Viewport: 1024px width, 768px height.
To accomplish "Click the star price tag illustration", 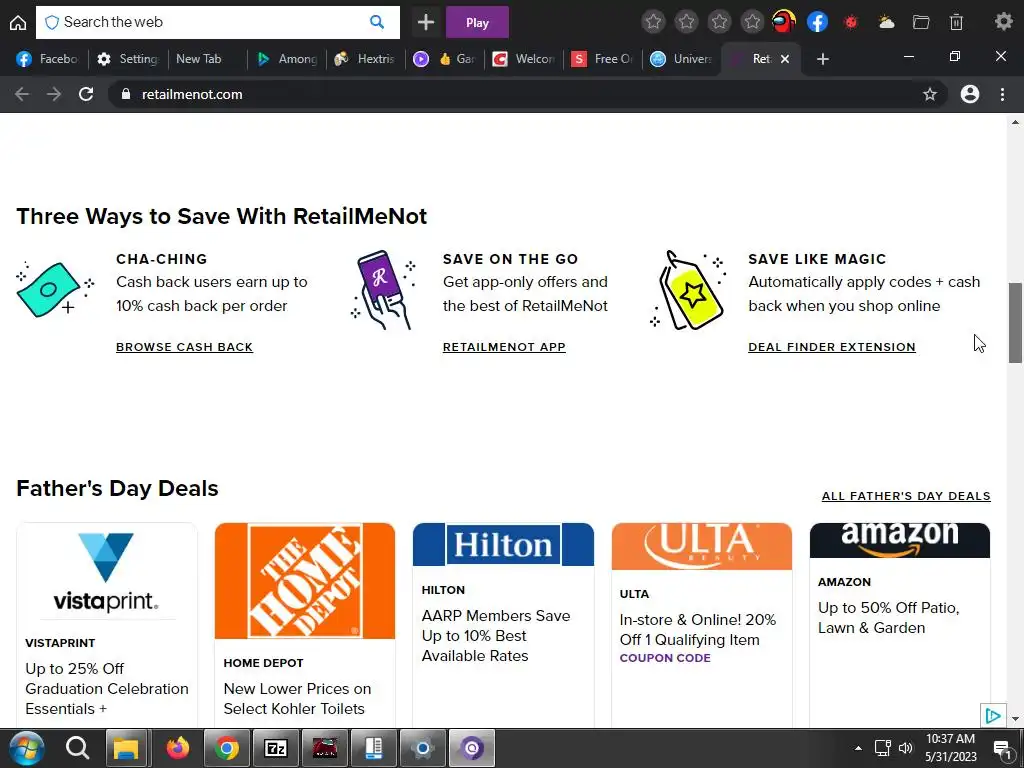I will 689,289.
